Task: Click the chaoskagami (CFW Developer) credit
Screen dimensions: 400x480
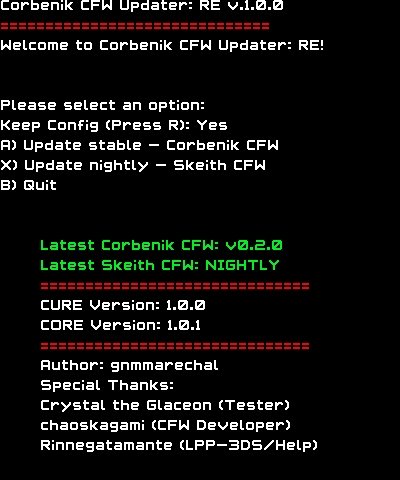Action: click(166, 426)
